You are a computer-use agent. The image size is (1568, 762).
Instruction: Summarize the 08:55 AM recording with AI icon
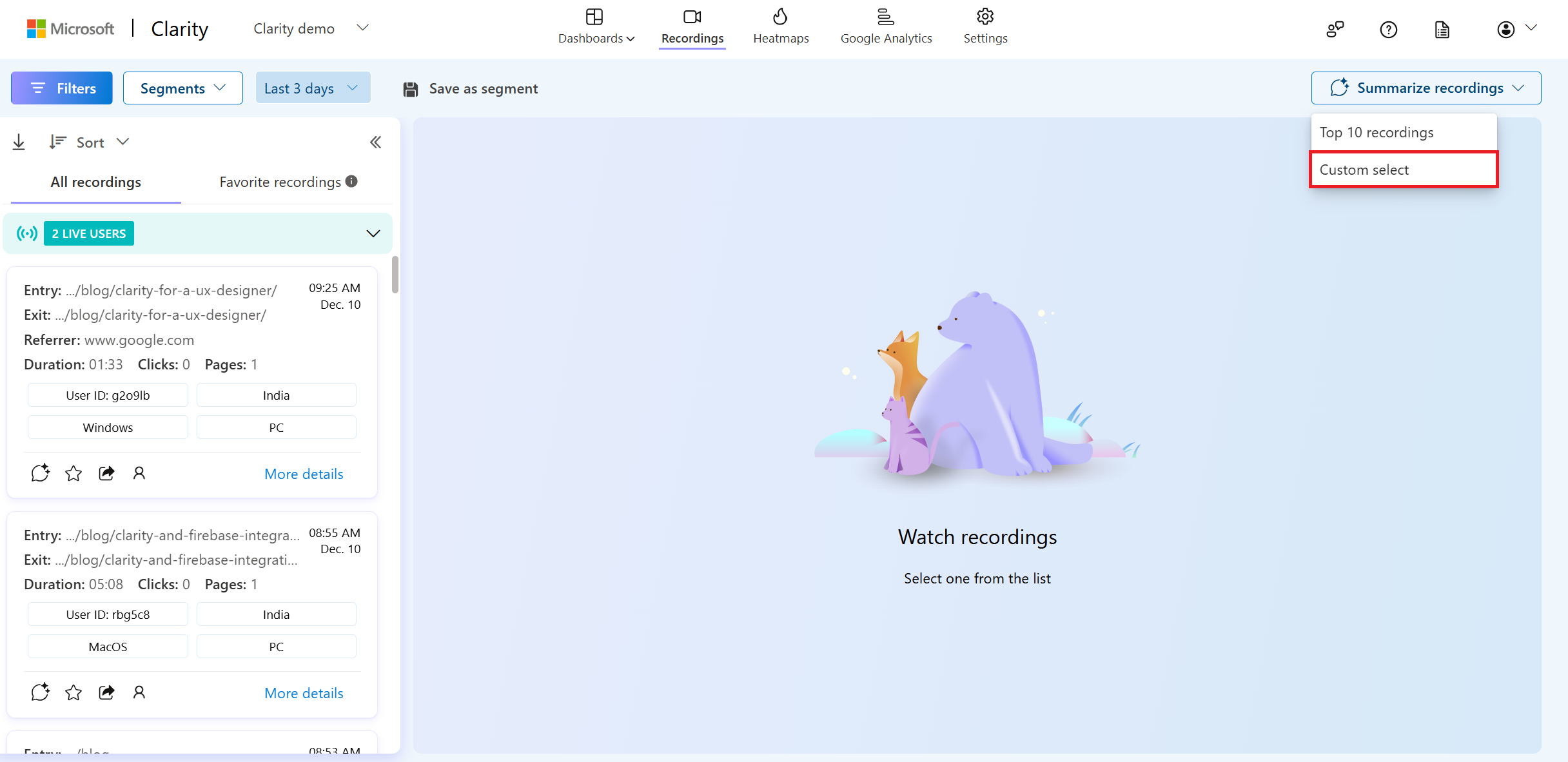(x=41, y=692)
